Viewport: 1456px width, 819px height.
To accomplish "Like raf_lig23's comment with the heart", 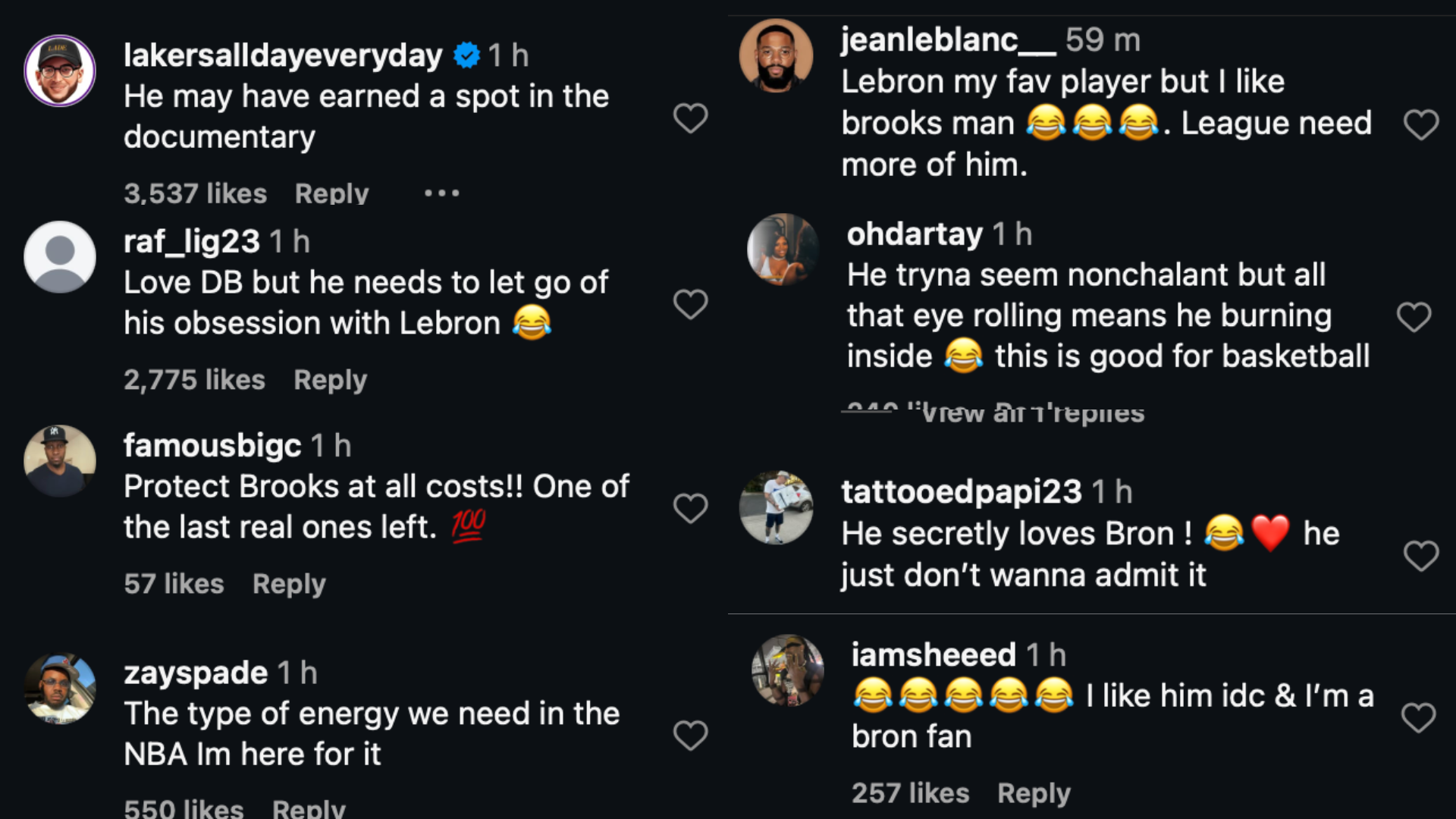I will 690,305.
